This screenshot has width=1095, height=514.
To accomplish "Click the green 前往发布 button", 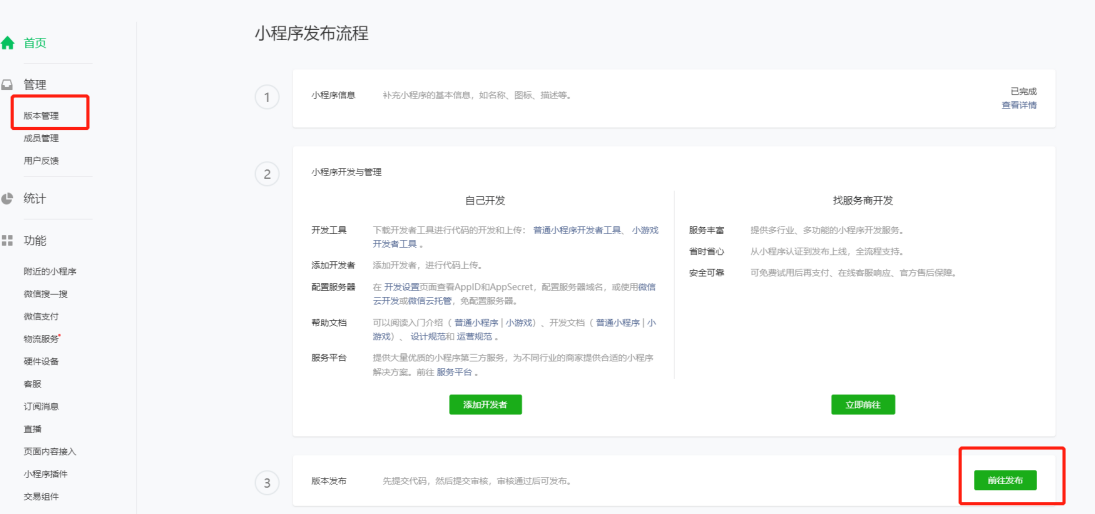I will tap(1006, 480).
